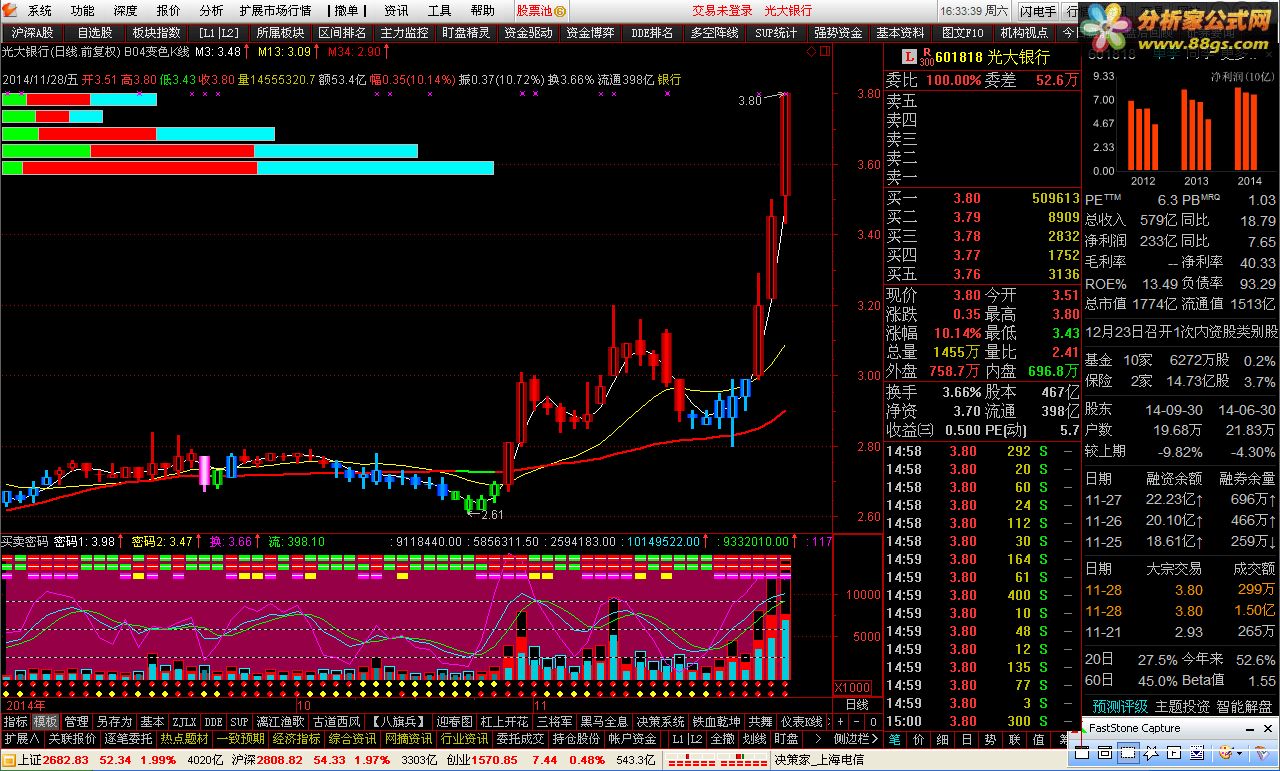1280x771 pixels.
Task: Select the 笔 tick tab
Action: pos(893,739)
